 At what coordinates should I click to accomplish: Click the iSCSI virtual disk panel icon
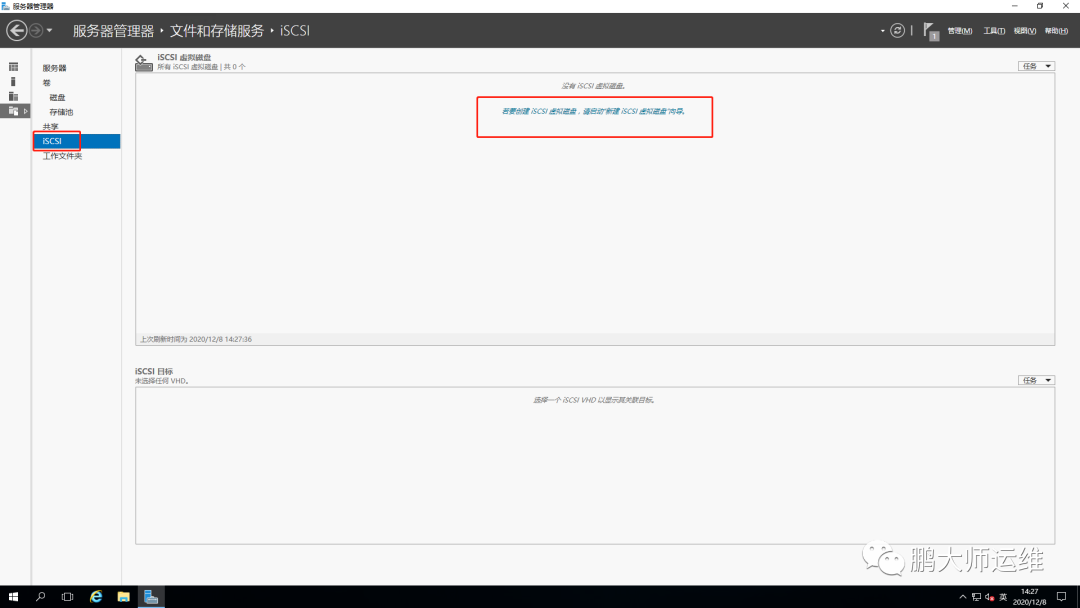pos(143,63)
